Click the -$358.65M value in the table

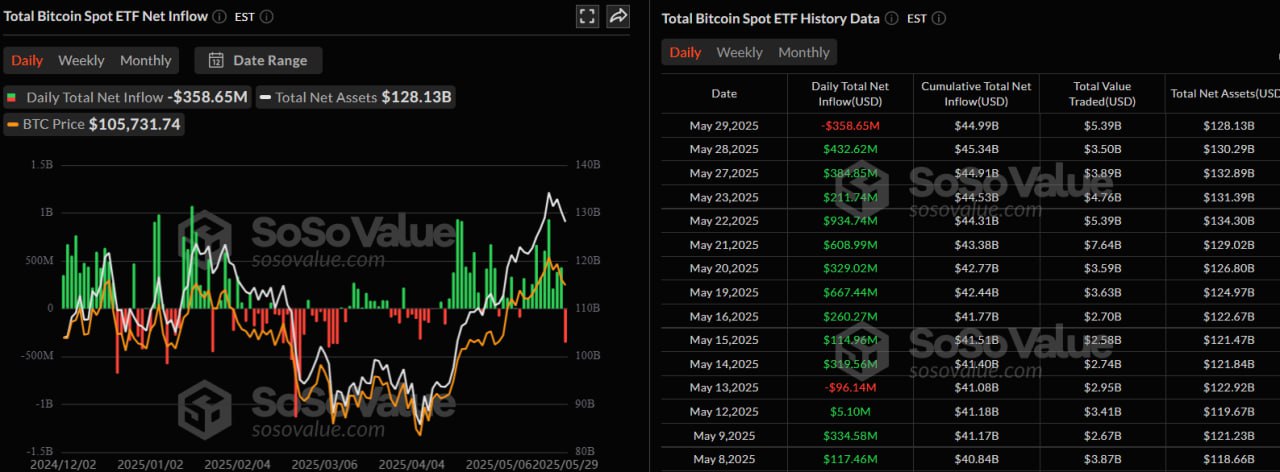850,126
